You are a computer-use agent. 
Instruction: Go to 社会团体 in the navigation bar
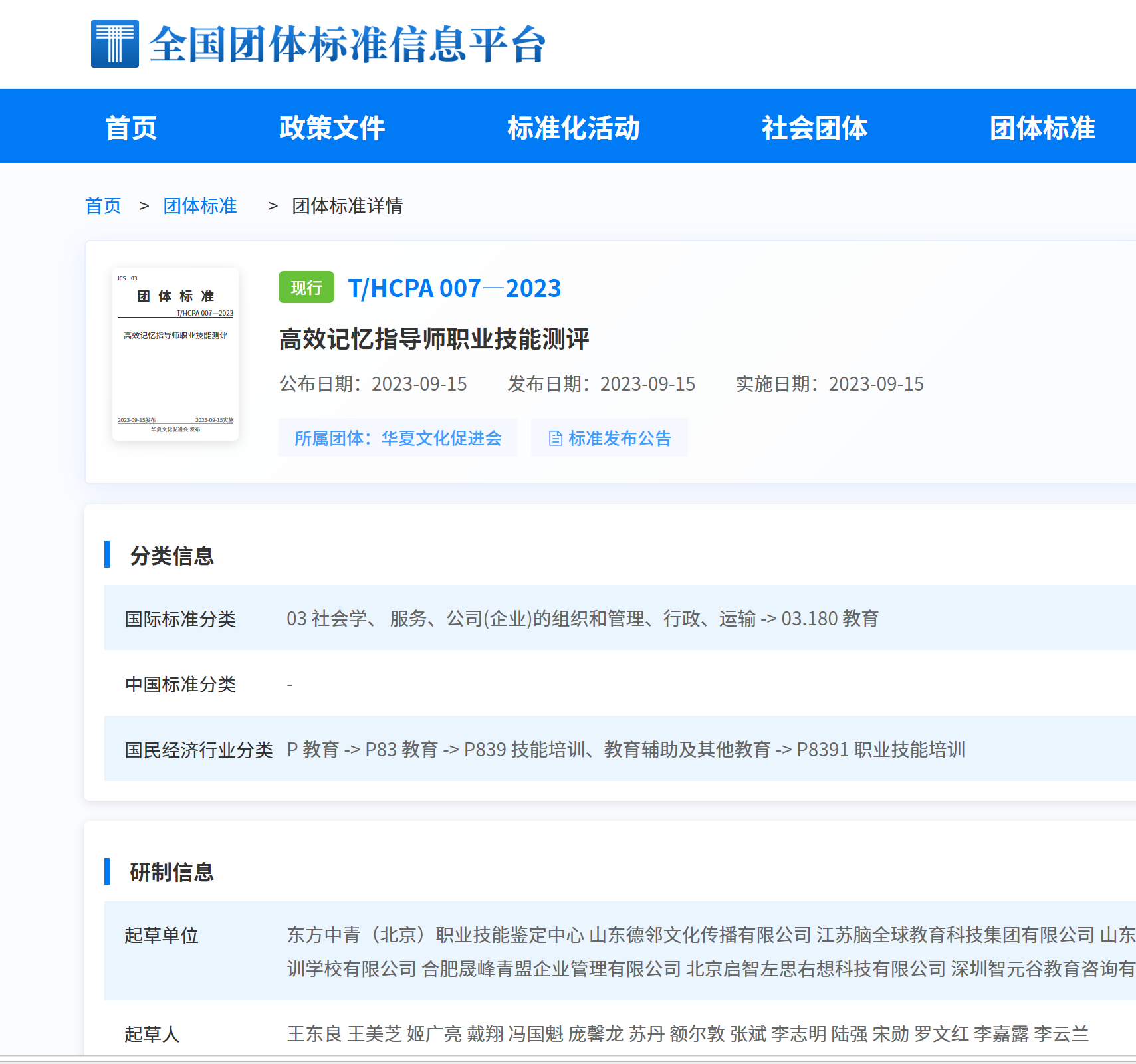(x=814, y=128)
